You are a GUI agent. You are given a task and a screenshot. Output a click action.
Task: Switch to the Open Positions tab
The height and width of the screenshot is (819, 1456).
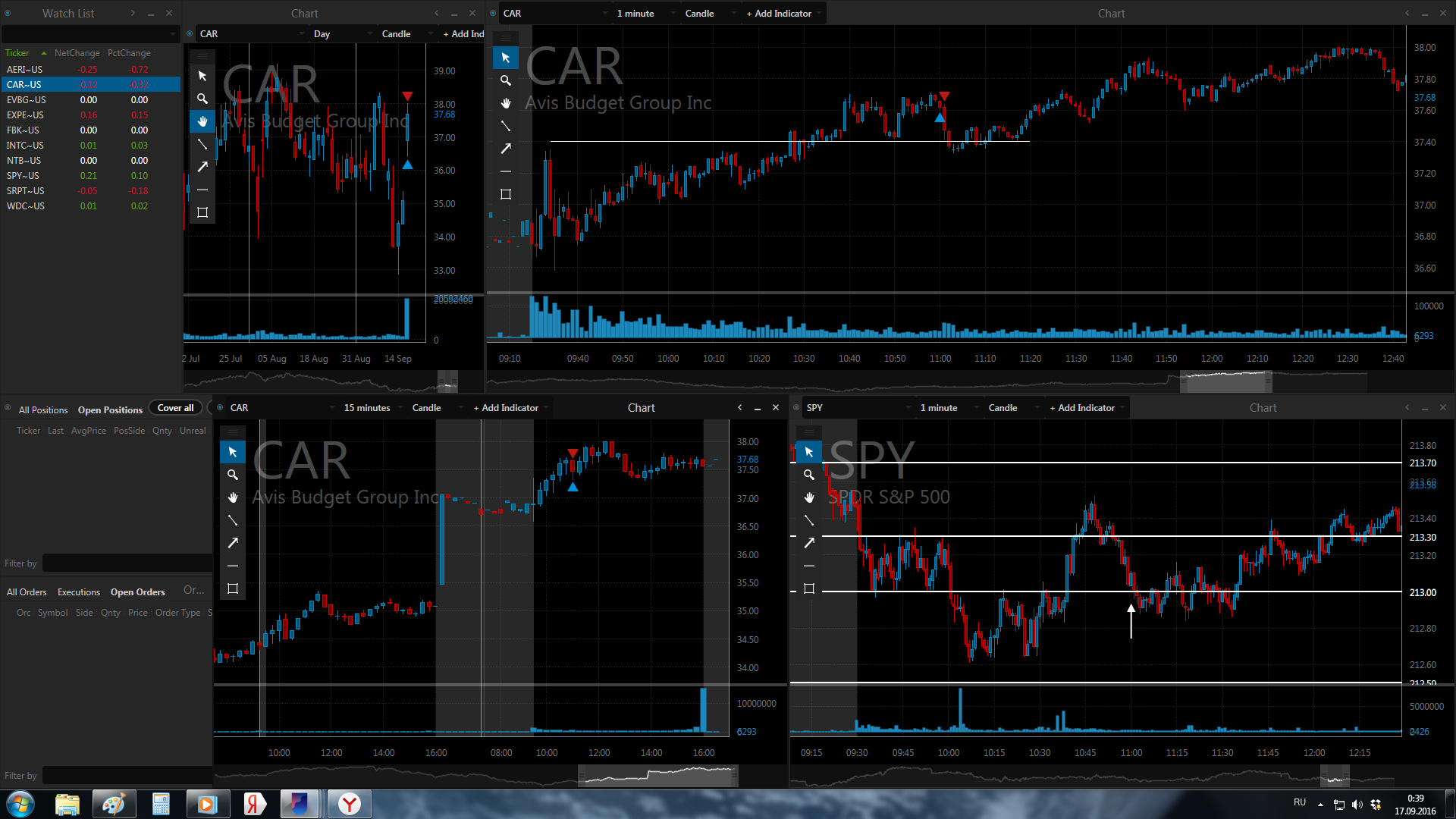(x=110, y=410)
